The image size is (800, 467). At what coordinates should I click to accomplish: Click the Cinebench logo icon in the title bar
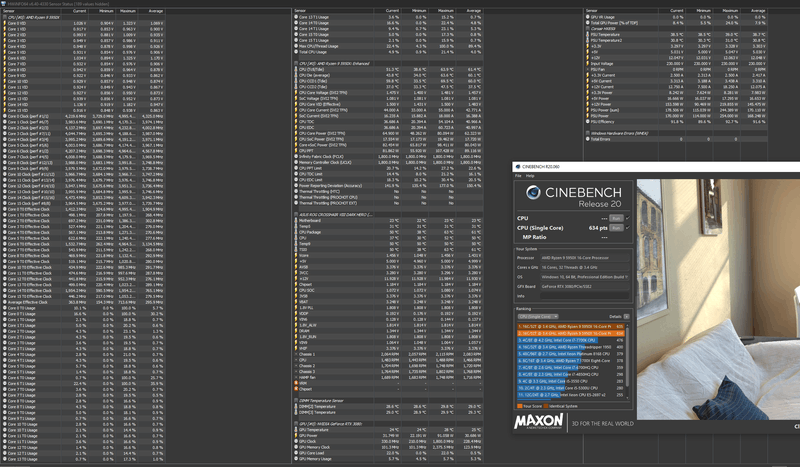coord(518,167)
